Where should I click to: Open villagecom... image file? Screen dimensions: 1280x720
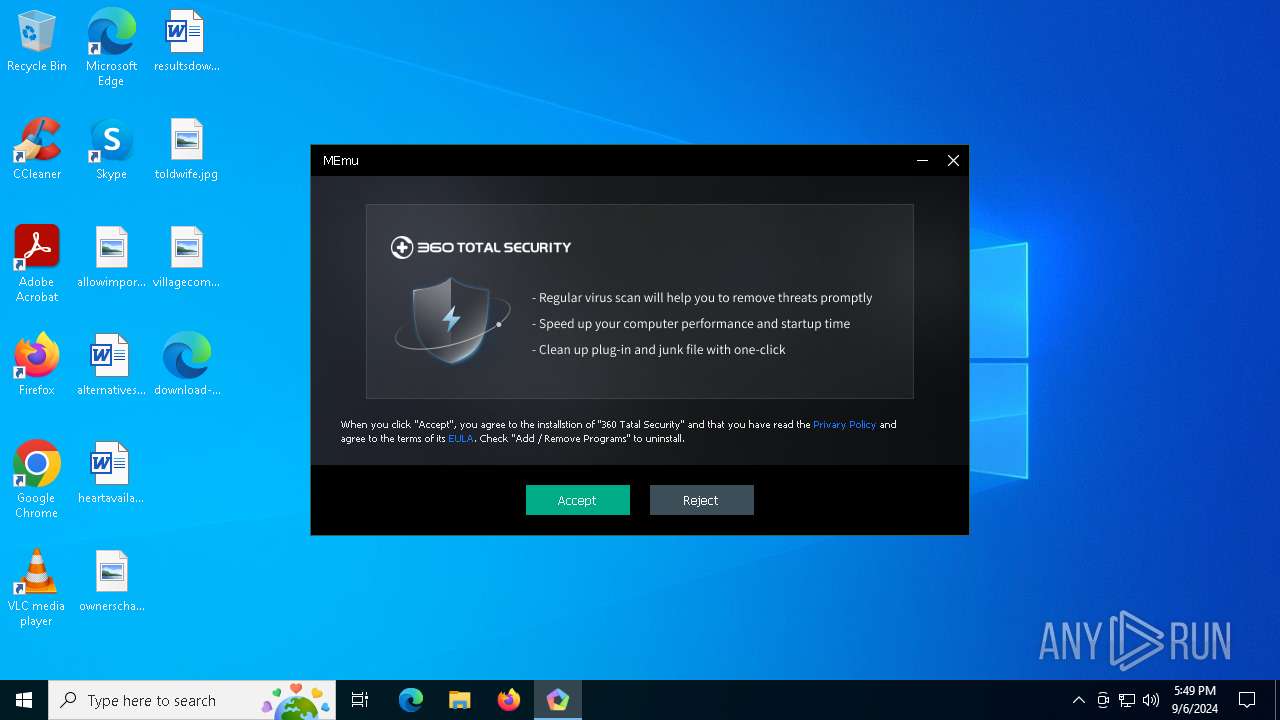tap(186, 258)
